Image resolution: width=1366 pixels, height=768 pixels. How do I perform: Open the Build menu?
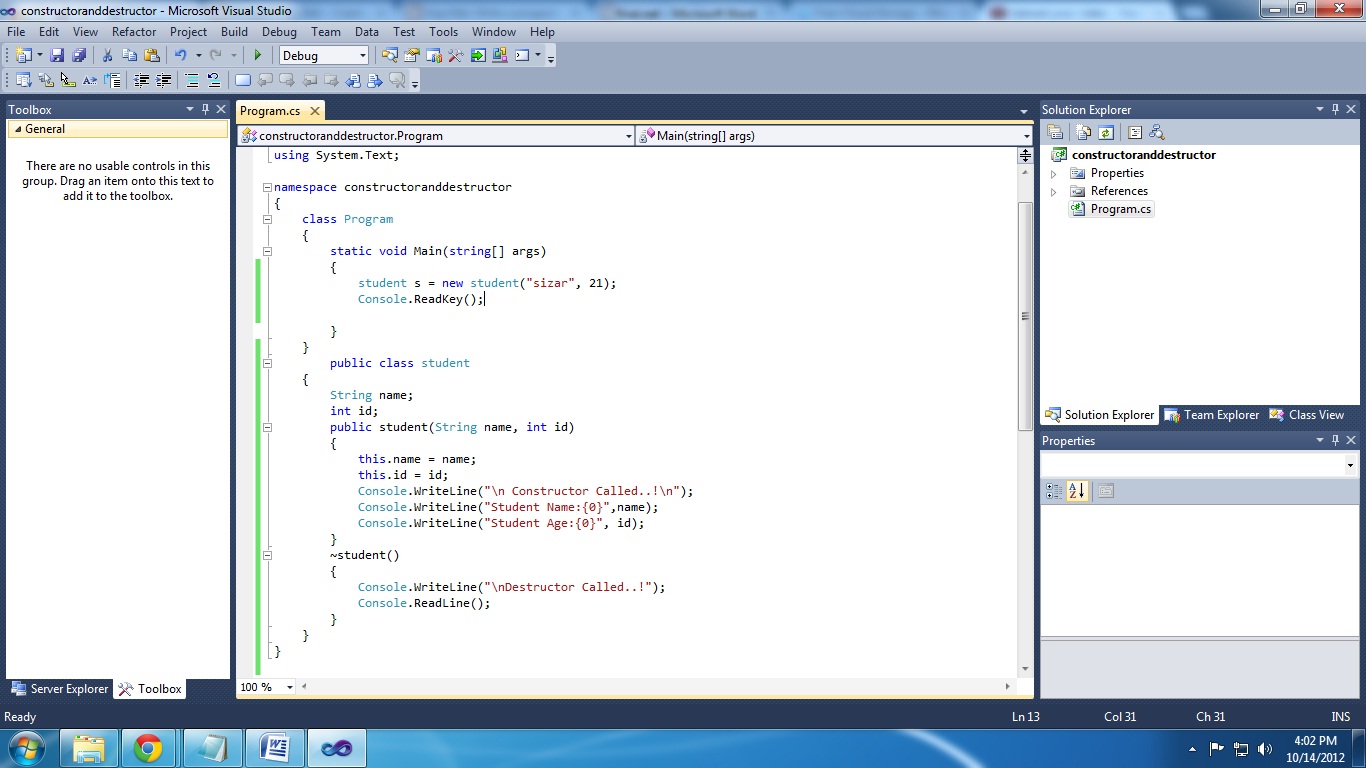coord(234,32)
